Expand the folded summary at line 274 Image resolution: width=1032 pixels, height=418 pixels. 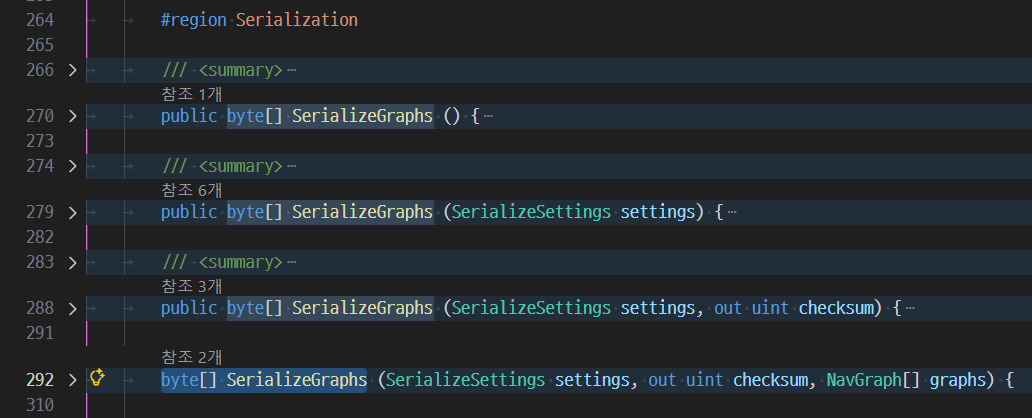coord(71,166)
